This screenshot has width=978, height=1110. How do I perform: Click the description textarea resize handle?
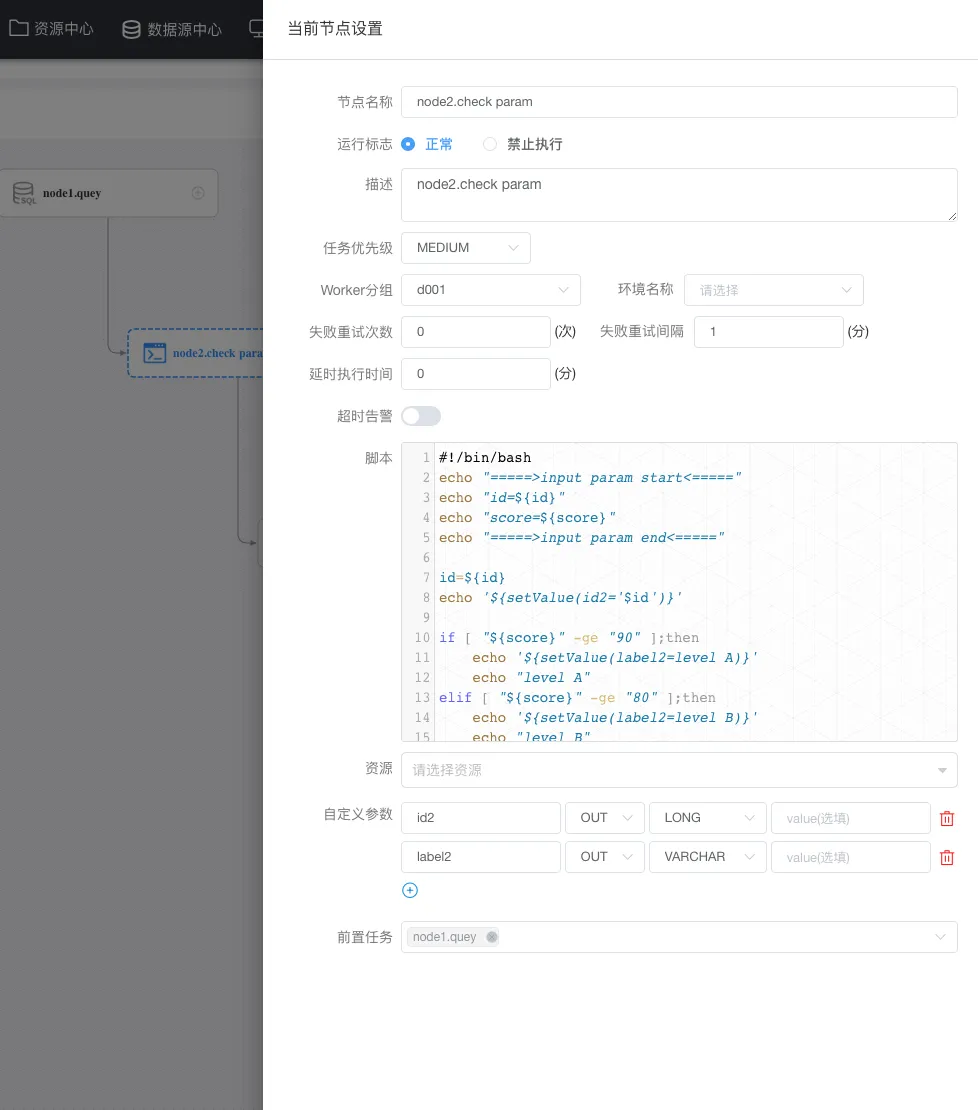(952, 216)
